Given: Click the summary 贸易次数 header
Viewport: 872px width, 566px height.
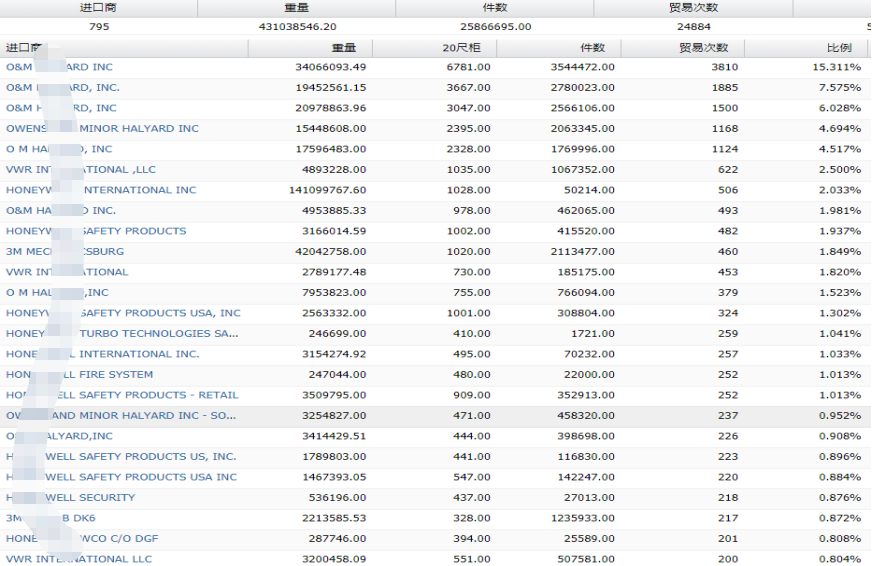Looking at the screenshot, I should (693, 8).
